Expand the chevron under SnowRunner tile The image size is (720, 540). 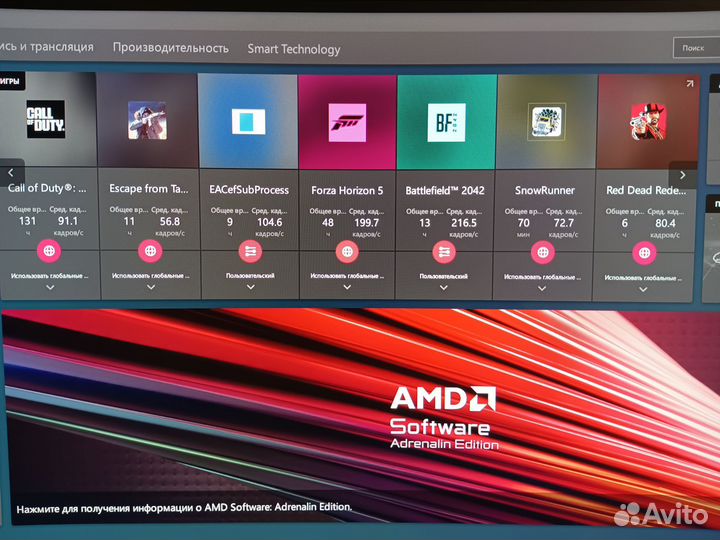pyautogui.click(x=542, y=288)
